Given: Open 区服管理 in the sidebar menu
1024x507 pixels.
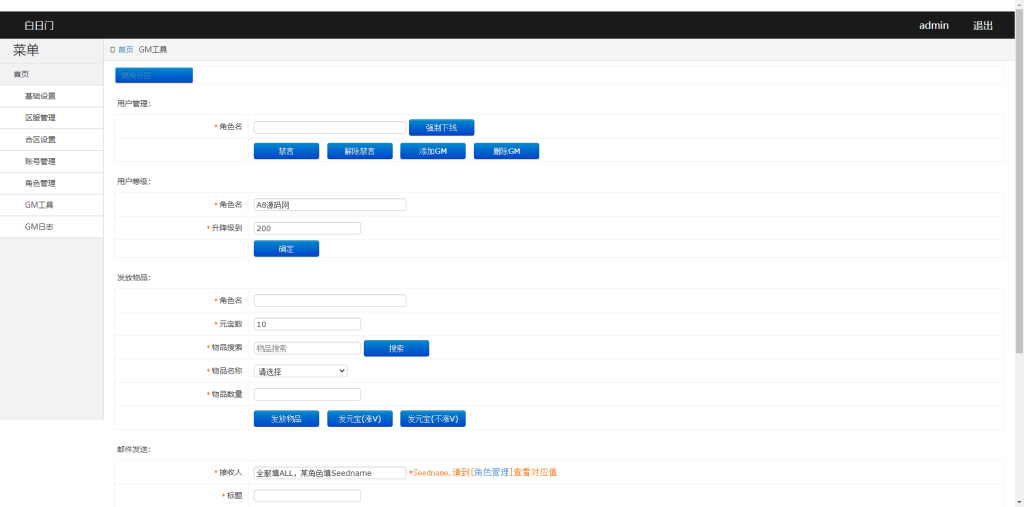Looking at the screenshot, I should click(x=52, y=118).
